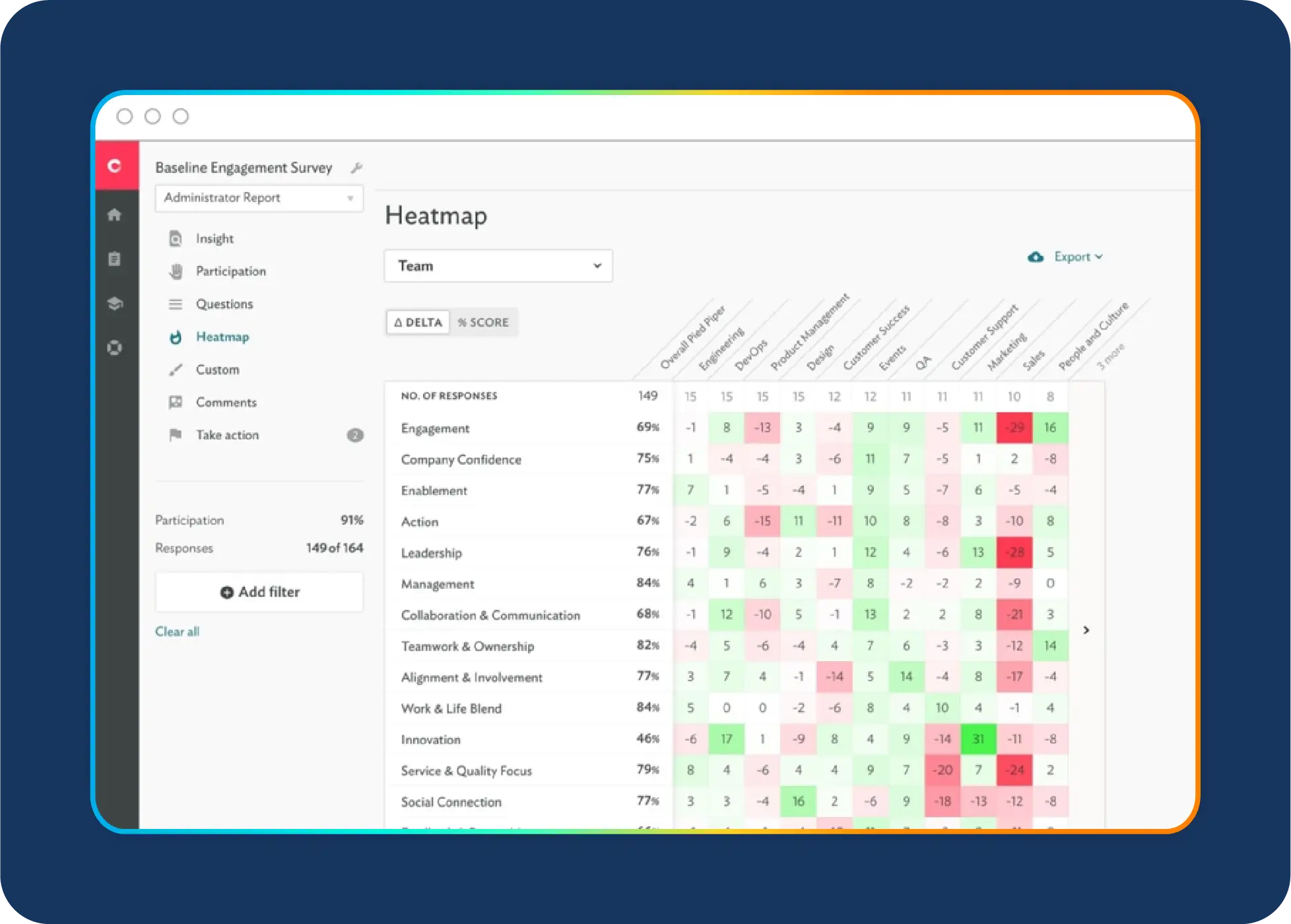Switch heatmap to % Score view

click(484, 322)
